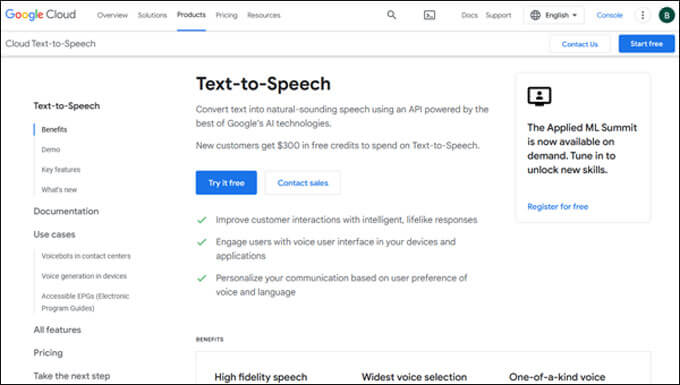Image resolution: width=680 pixels, height=385 pixels.
Task: Open the three-dot more options menu
Action: [643, 15]
